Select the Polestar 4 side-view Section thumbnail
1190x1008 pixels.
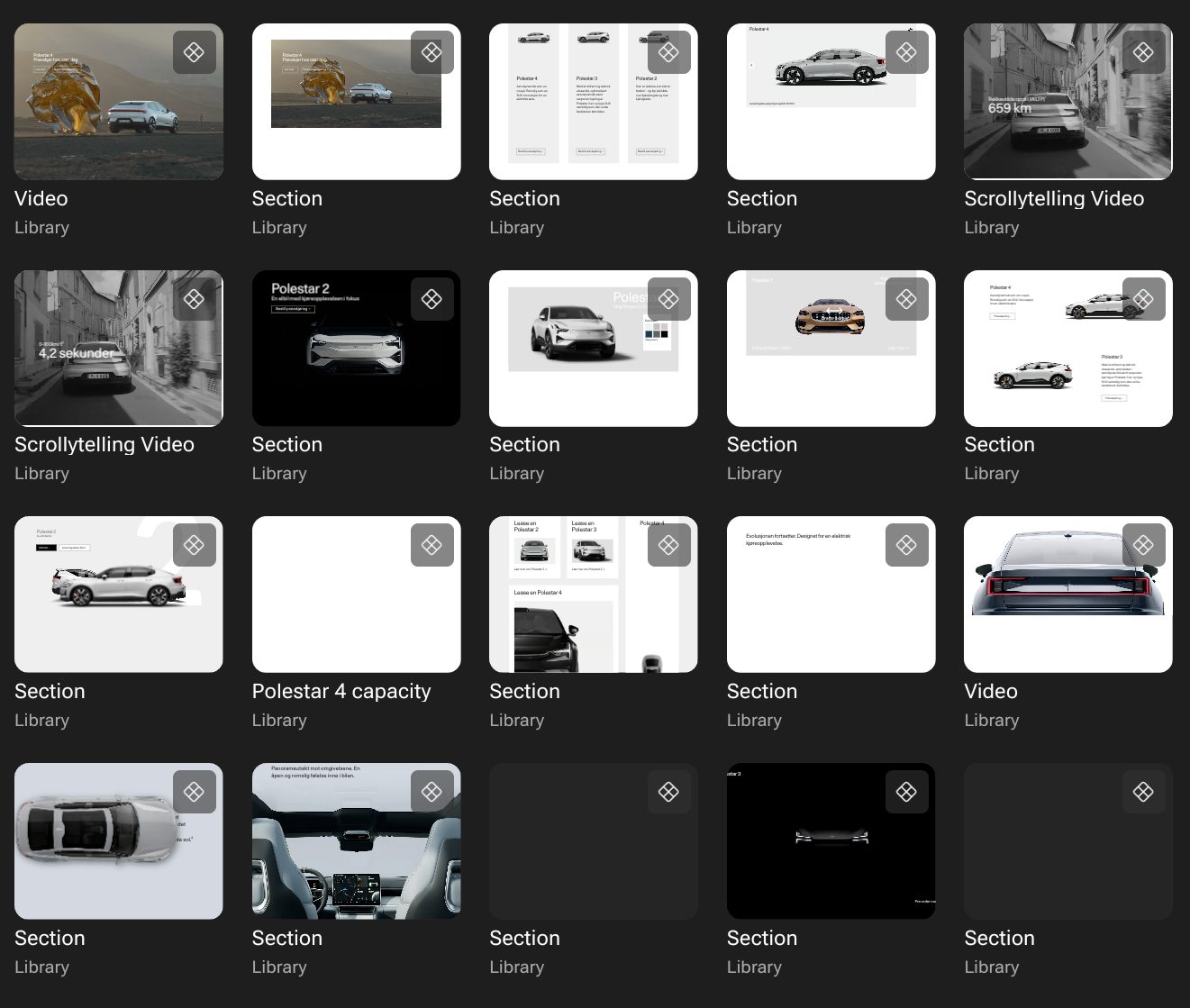click(x=831, y=102)
